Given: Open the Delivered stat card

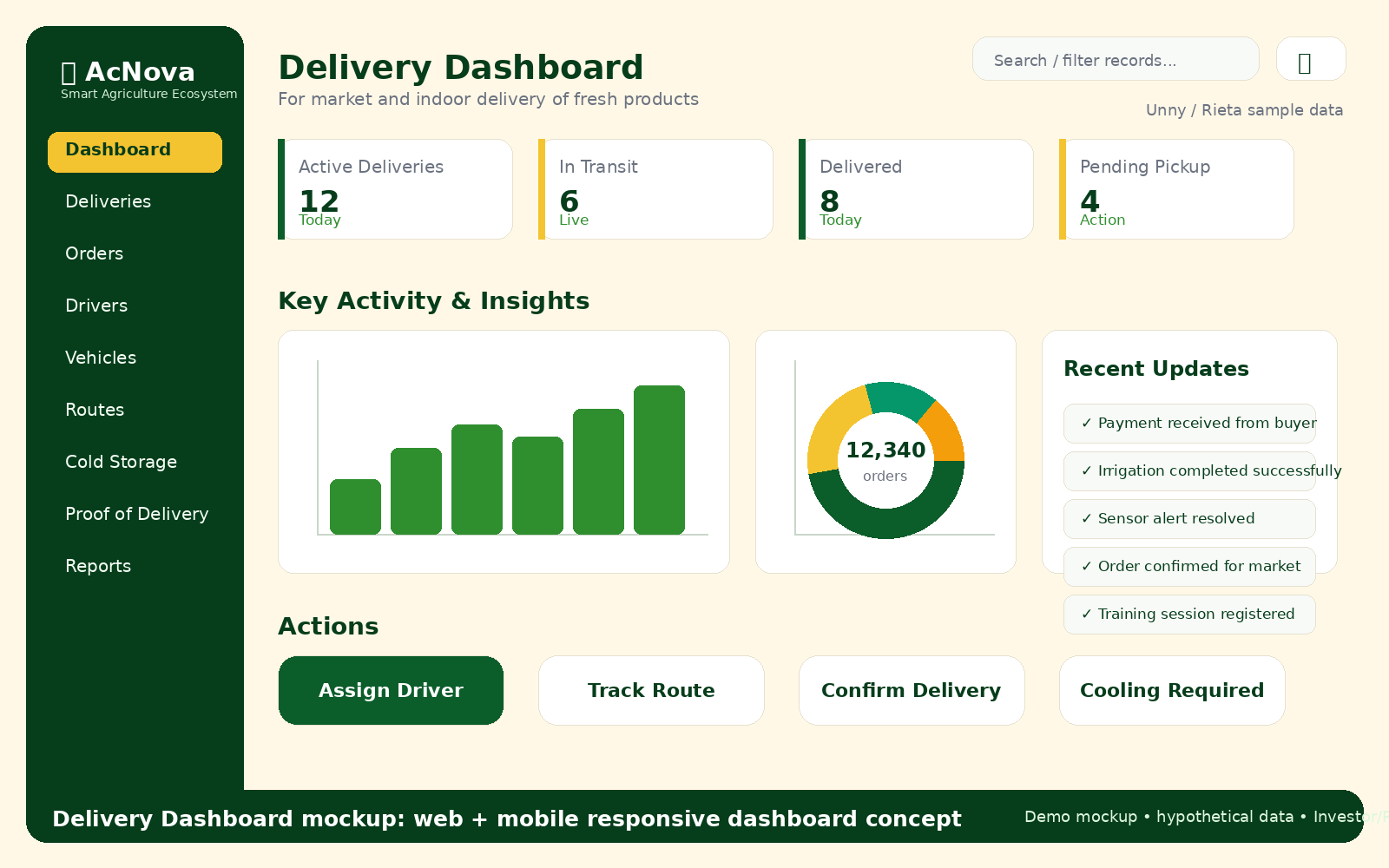Looking at the screenshot, I should pyautogui.click(x=916, y=189).
